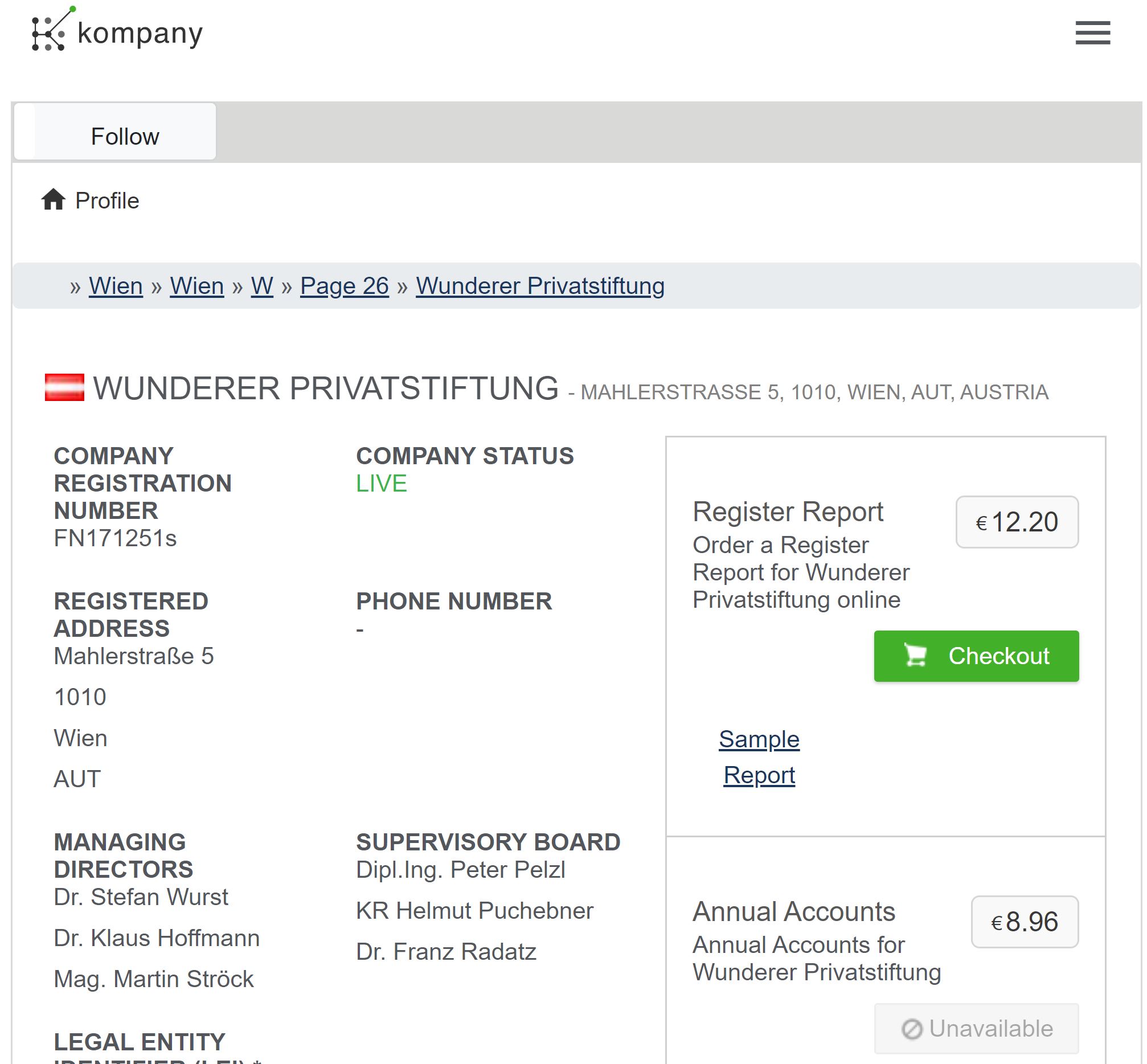Open the Profile tab
The width and height of the screenshot is (1147, 1064).
point(91,200)
